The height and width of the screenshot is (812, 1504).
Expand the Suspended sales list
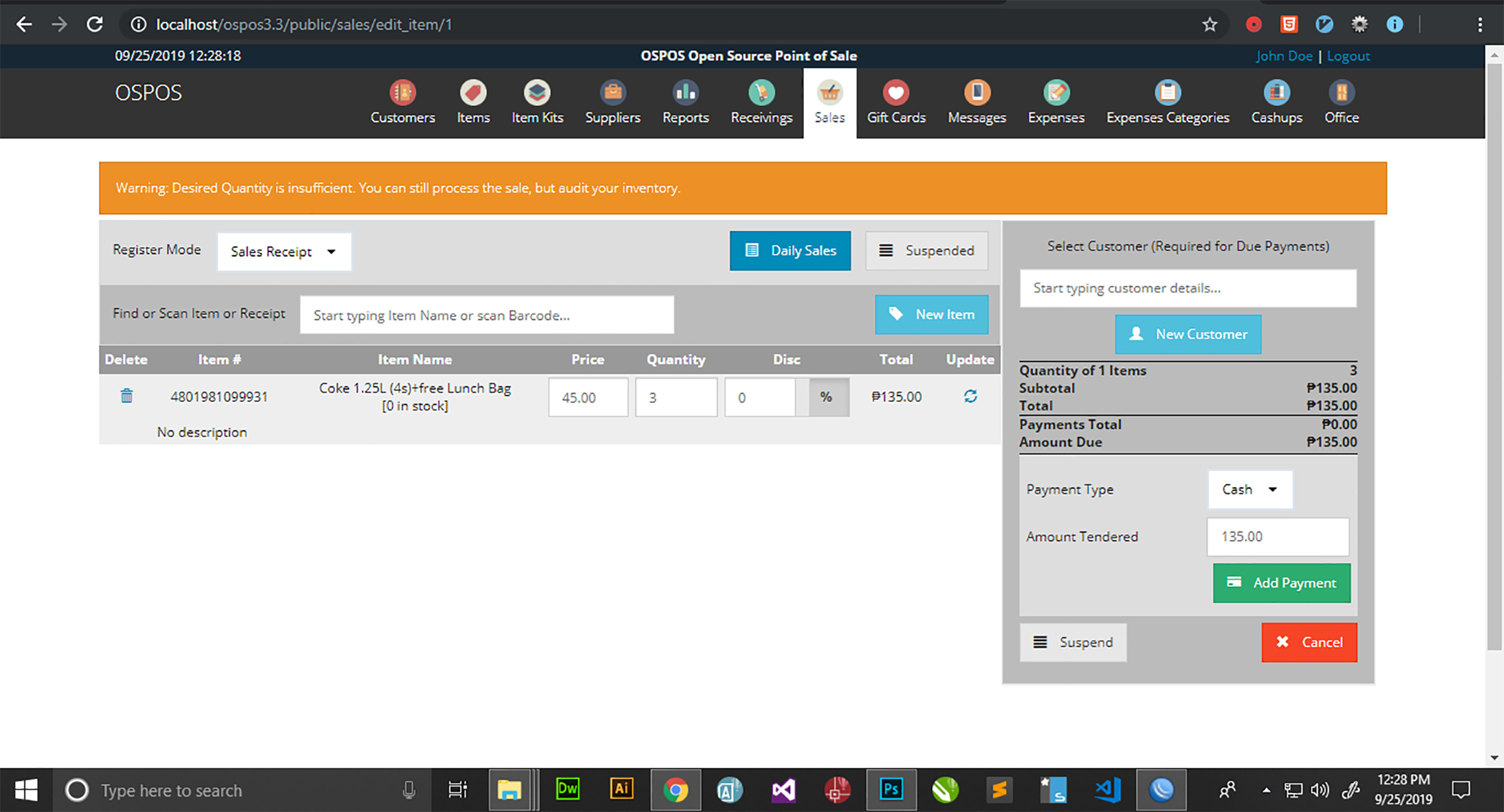click(x=926, y=250)
